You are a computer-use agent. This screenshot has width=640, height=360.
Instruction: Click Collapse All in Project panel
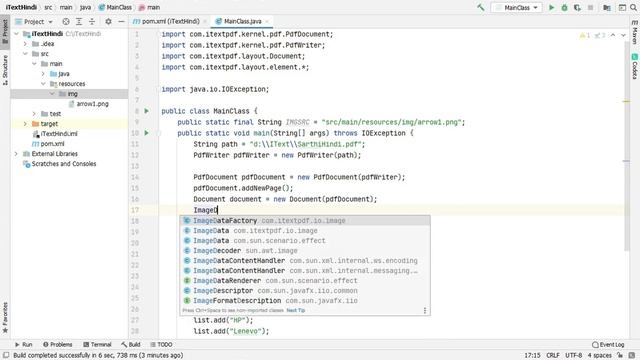(x=92, y=21)
